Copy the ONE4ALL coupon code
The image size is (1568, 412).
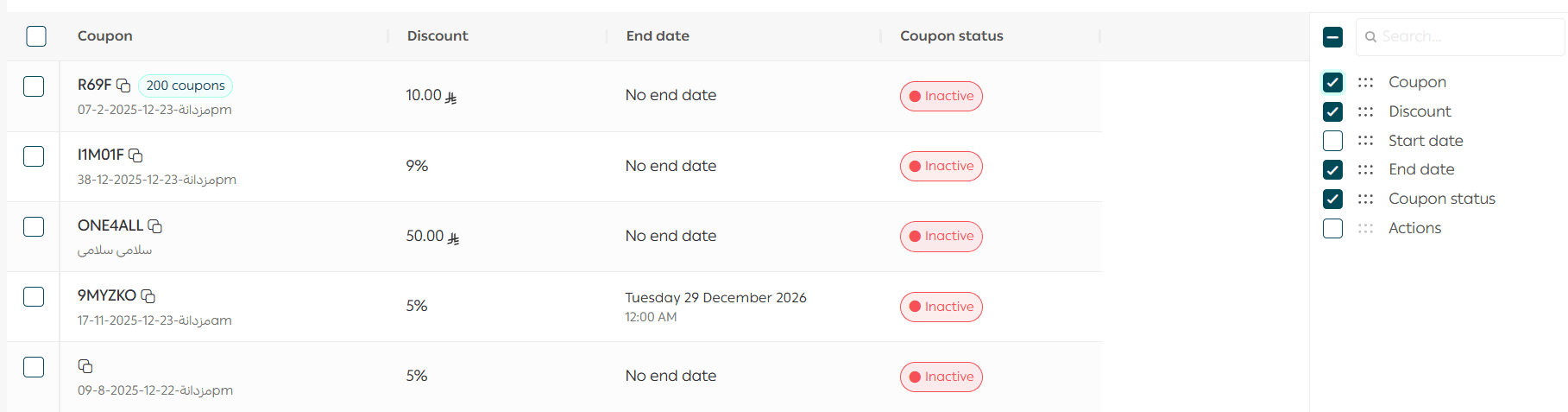(x=155, y=226)
